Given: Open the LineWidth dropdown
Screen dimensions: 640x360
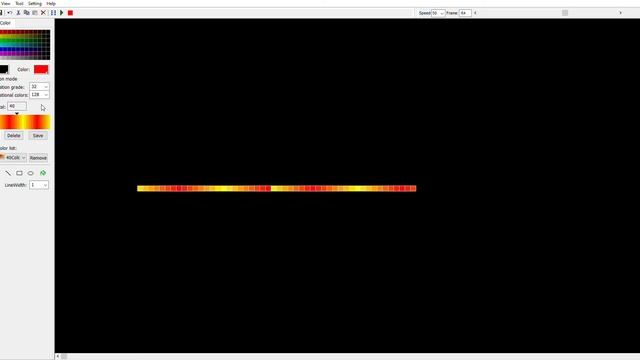Looking at the screenshot, I should pyautogui.click(x=39, y=185).
